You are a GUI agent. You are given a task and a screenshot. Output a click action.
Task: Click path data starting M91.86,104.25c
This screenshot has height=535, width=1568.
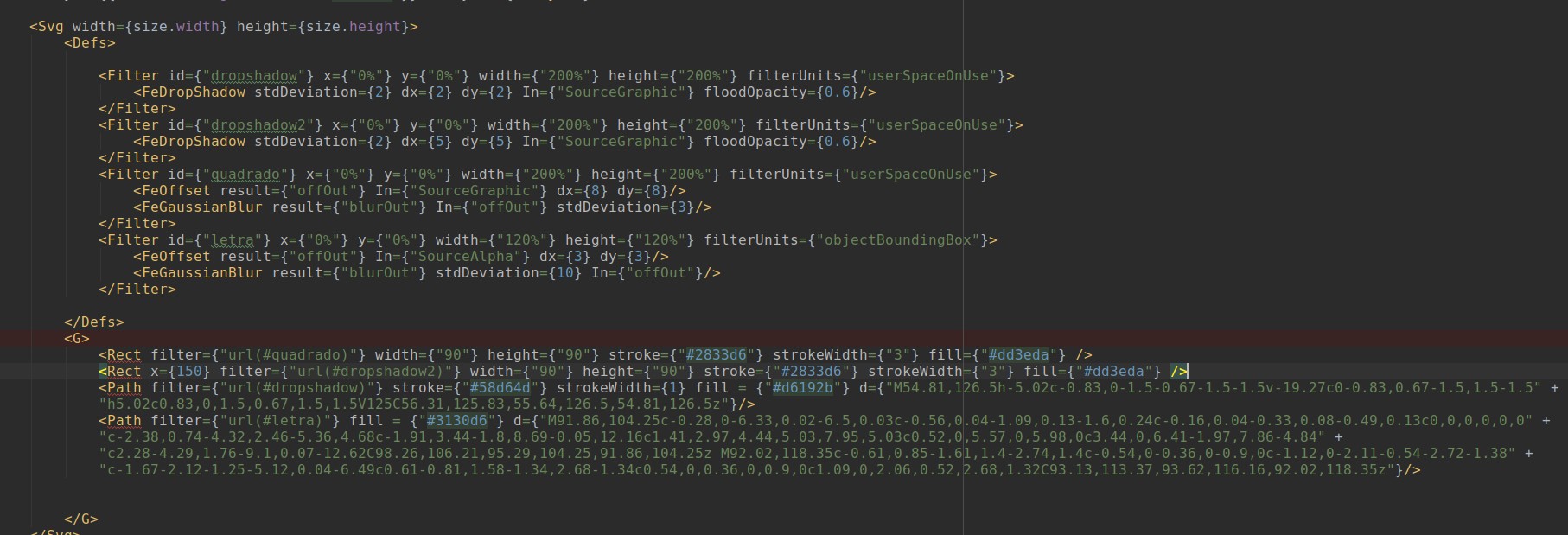[1036, 421]
